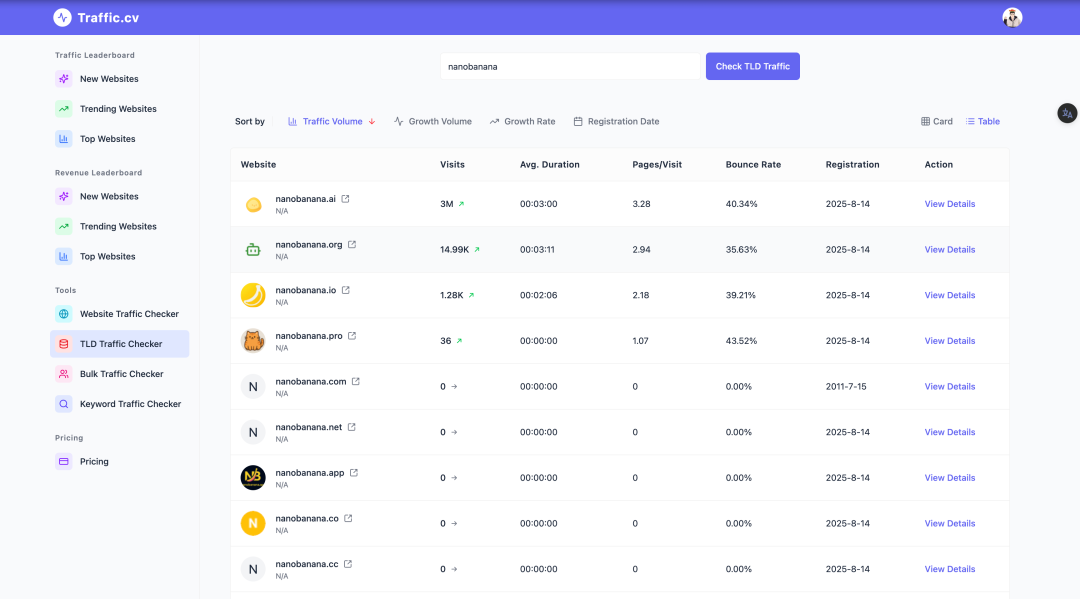
Task: Open external link for nanobanana.org
Action: pyautogui.click(x=352, y=244)
